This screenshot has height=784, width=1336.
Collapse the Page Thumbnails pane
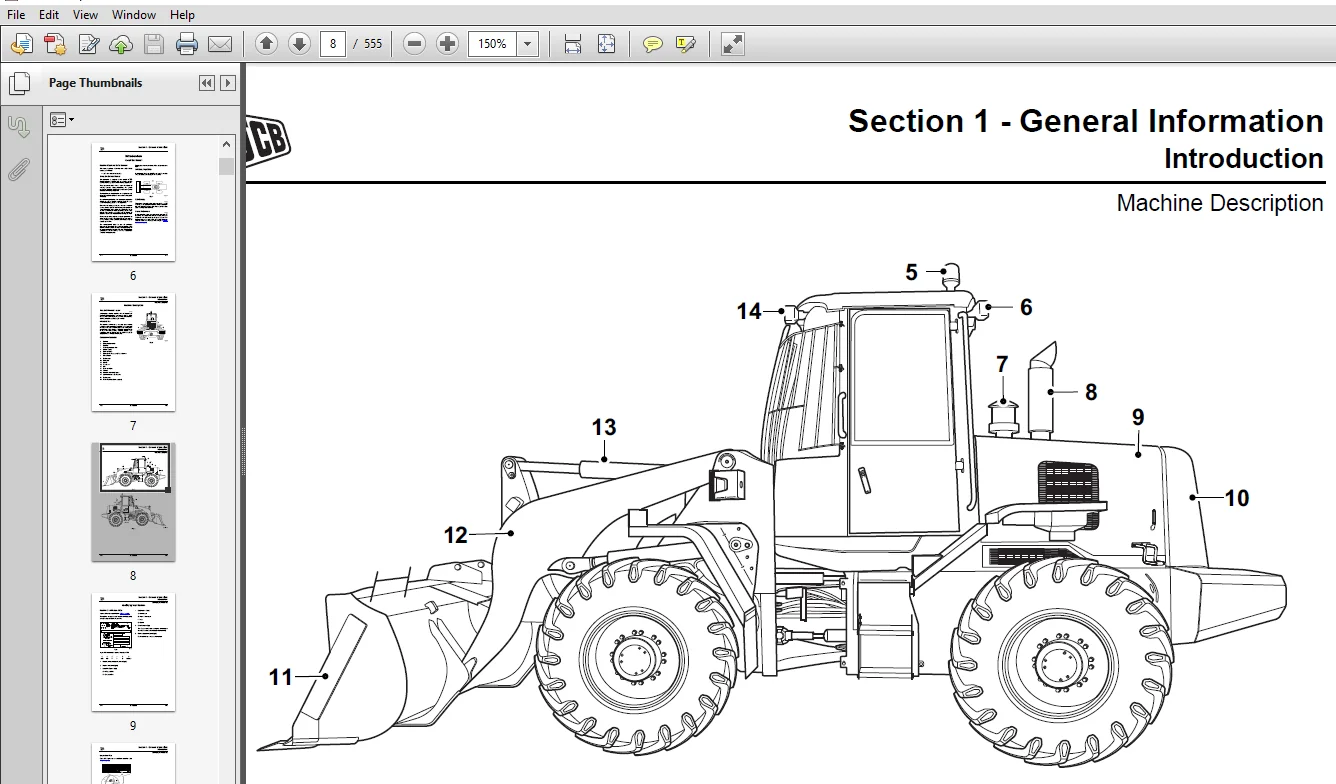tap(207, 83)
